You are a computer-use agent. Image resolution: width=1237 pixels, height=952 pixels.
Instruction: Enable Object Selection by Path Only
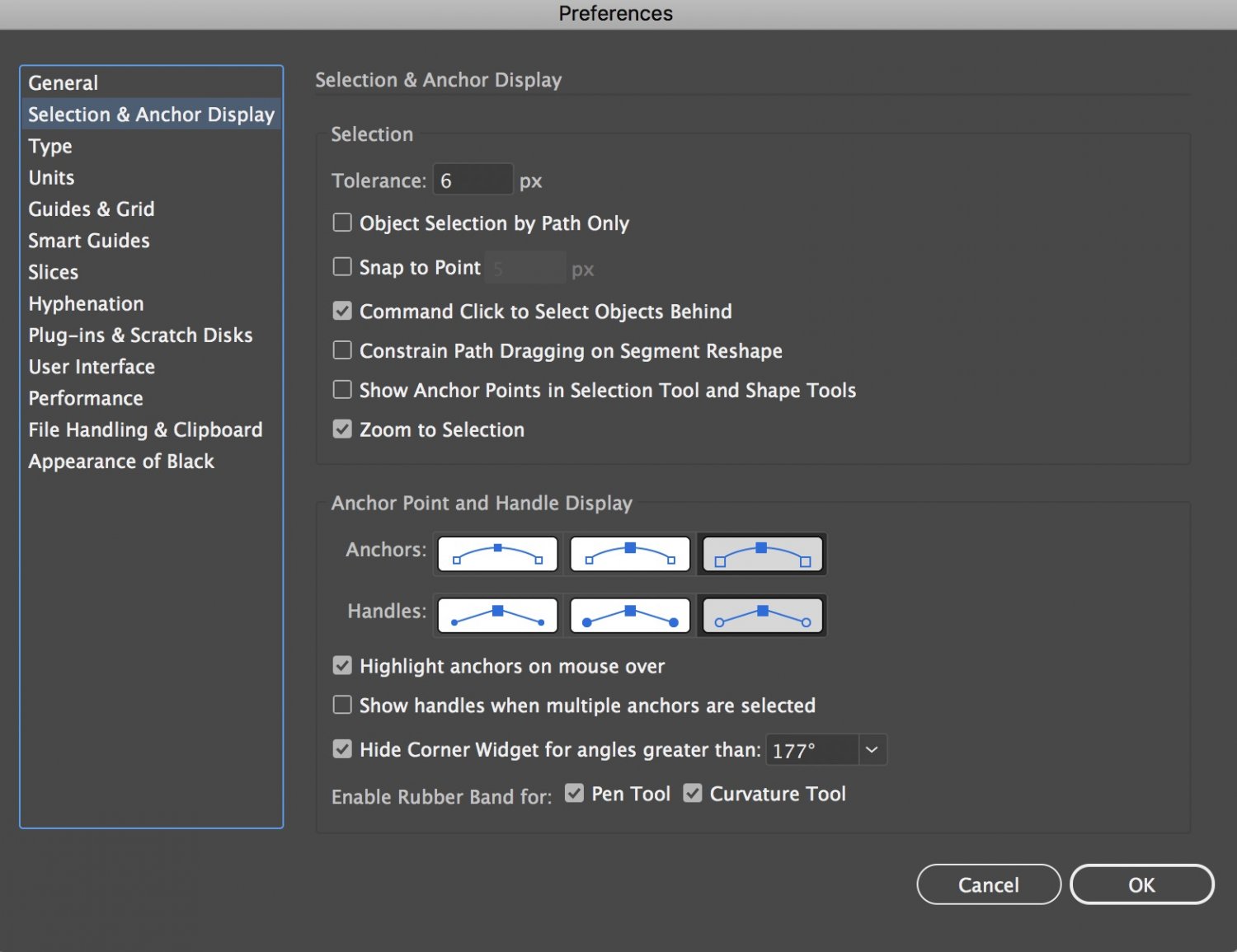(342, 223)
